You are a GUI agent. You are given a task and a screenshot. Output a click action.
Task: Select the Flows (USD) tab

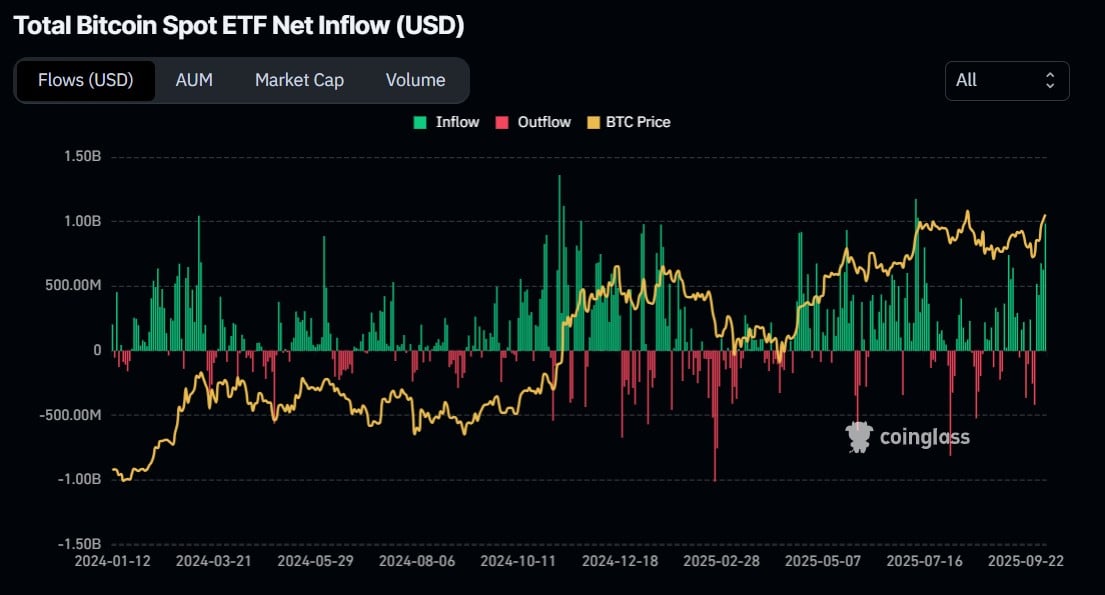point(86,80)
